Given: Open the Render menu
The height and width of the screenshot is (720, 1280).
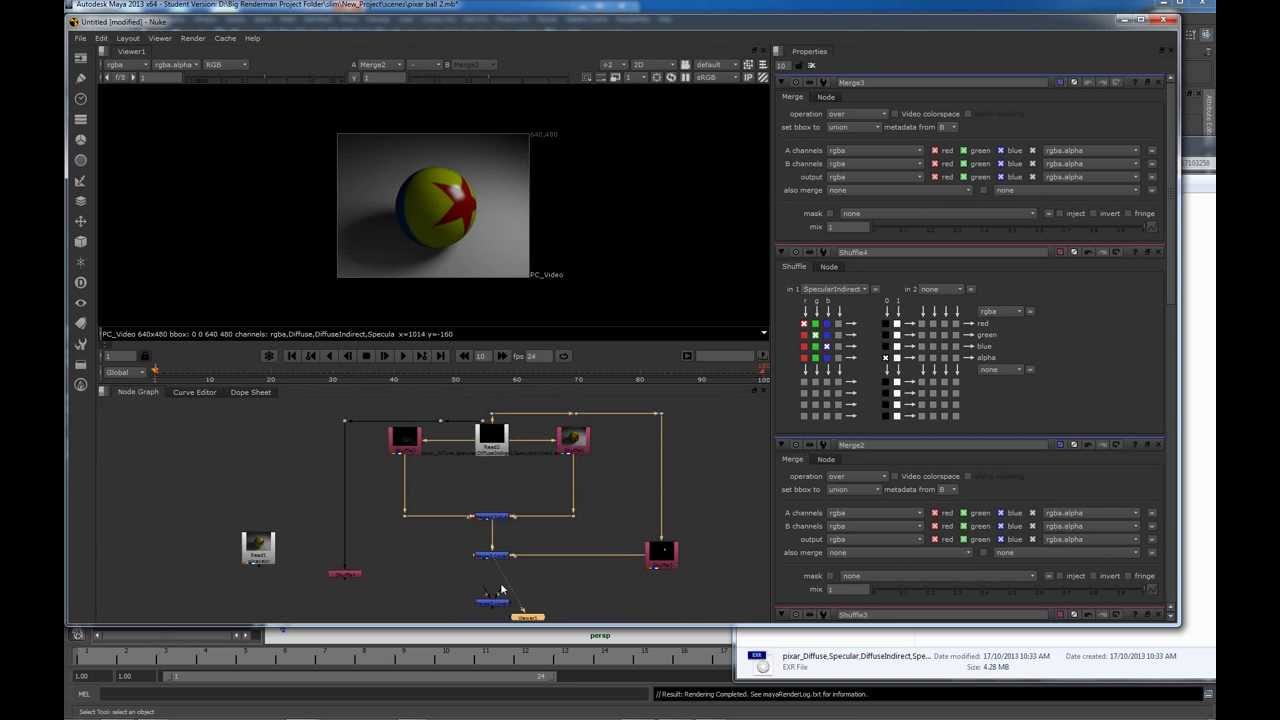Looking at the screenshot, I should click(x=193, y=38).
